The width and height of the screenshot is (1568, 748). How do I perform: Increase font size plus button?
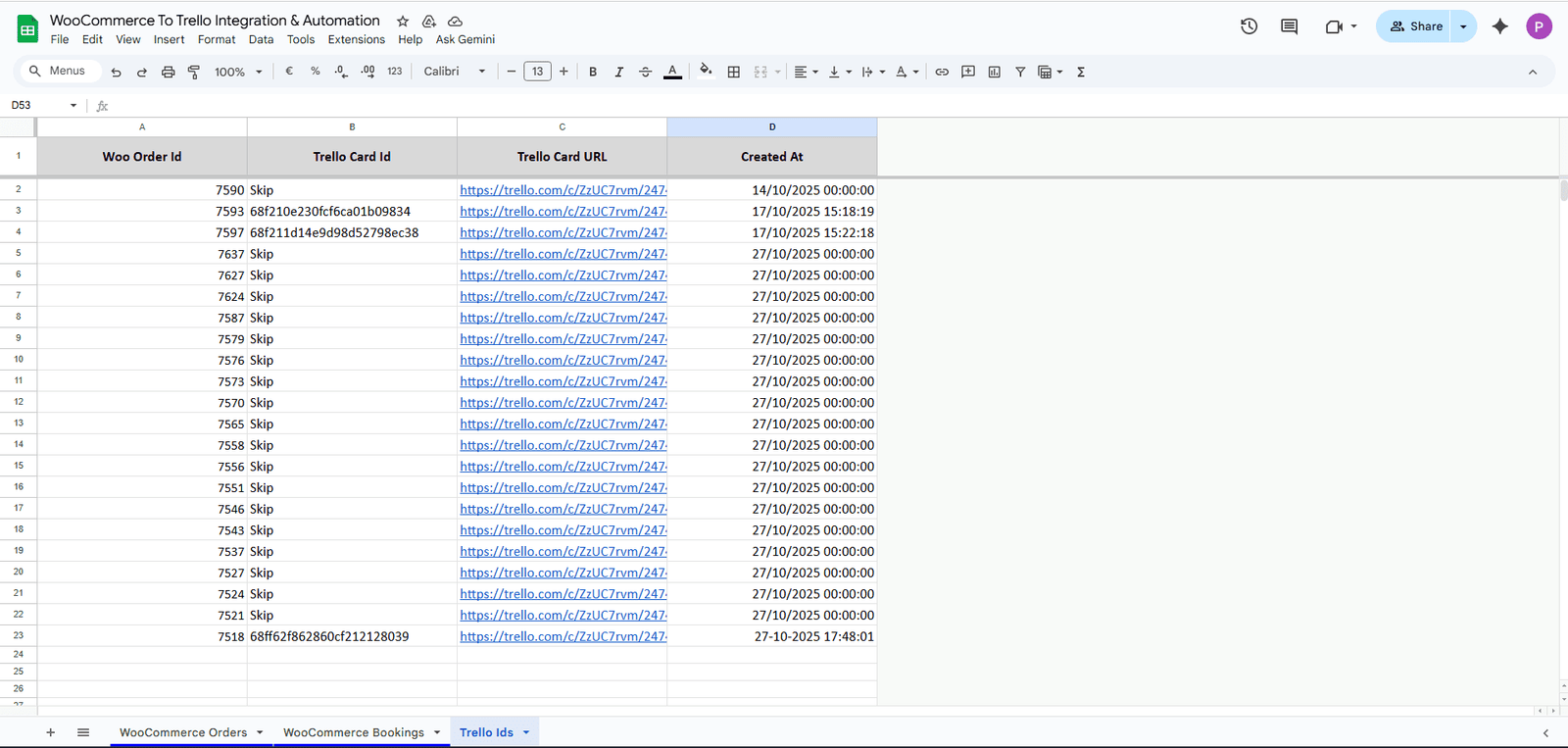click(x=563, y=72)
